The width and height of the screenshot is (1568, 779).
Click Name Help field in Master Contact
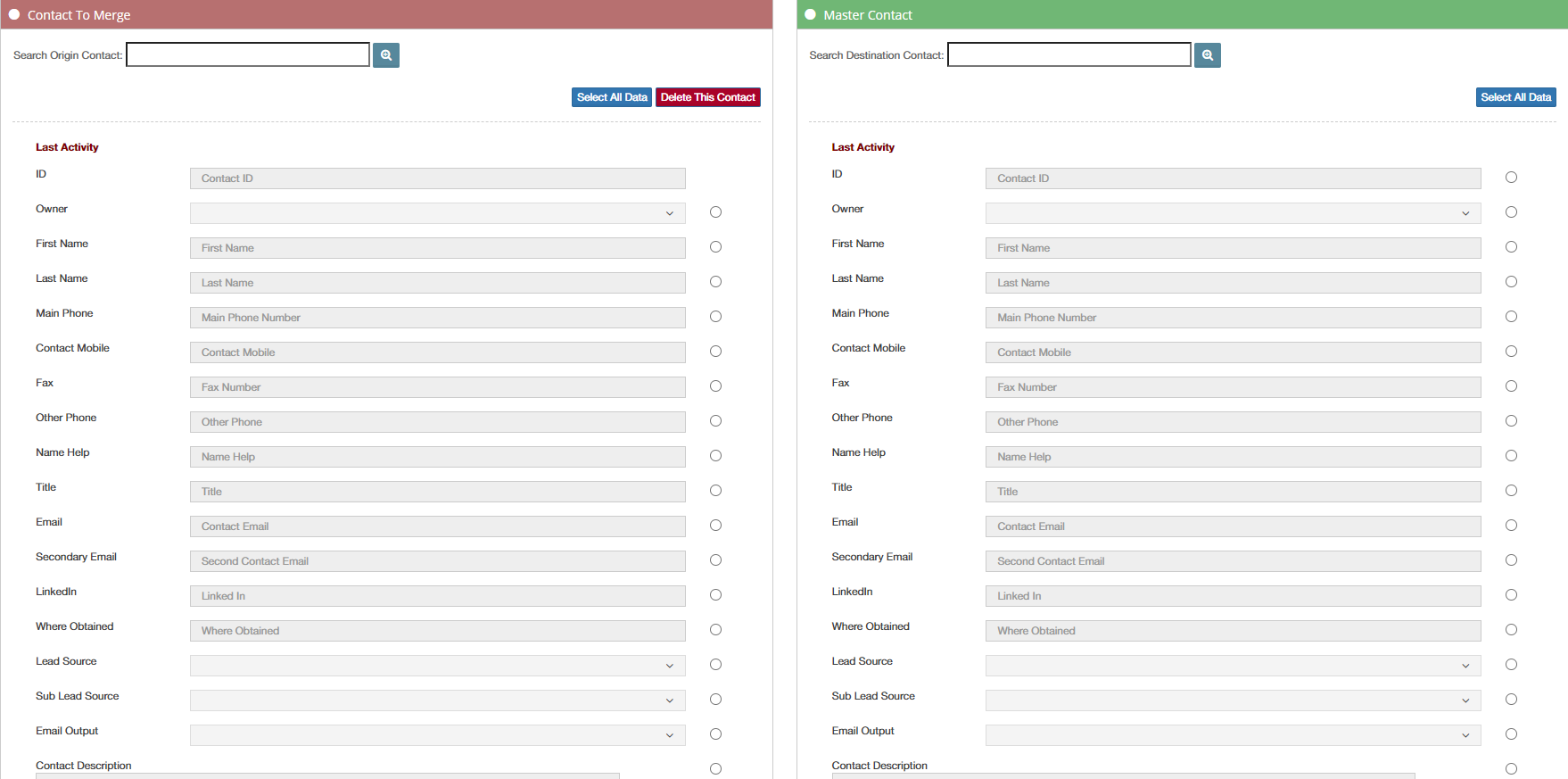pyautogui.click(x=1234, y=457)
